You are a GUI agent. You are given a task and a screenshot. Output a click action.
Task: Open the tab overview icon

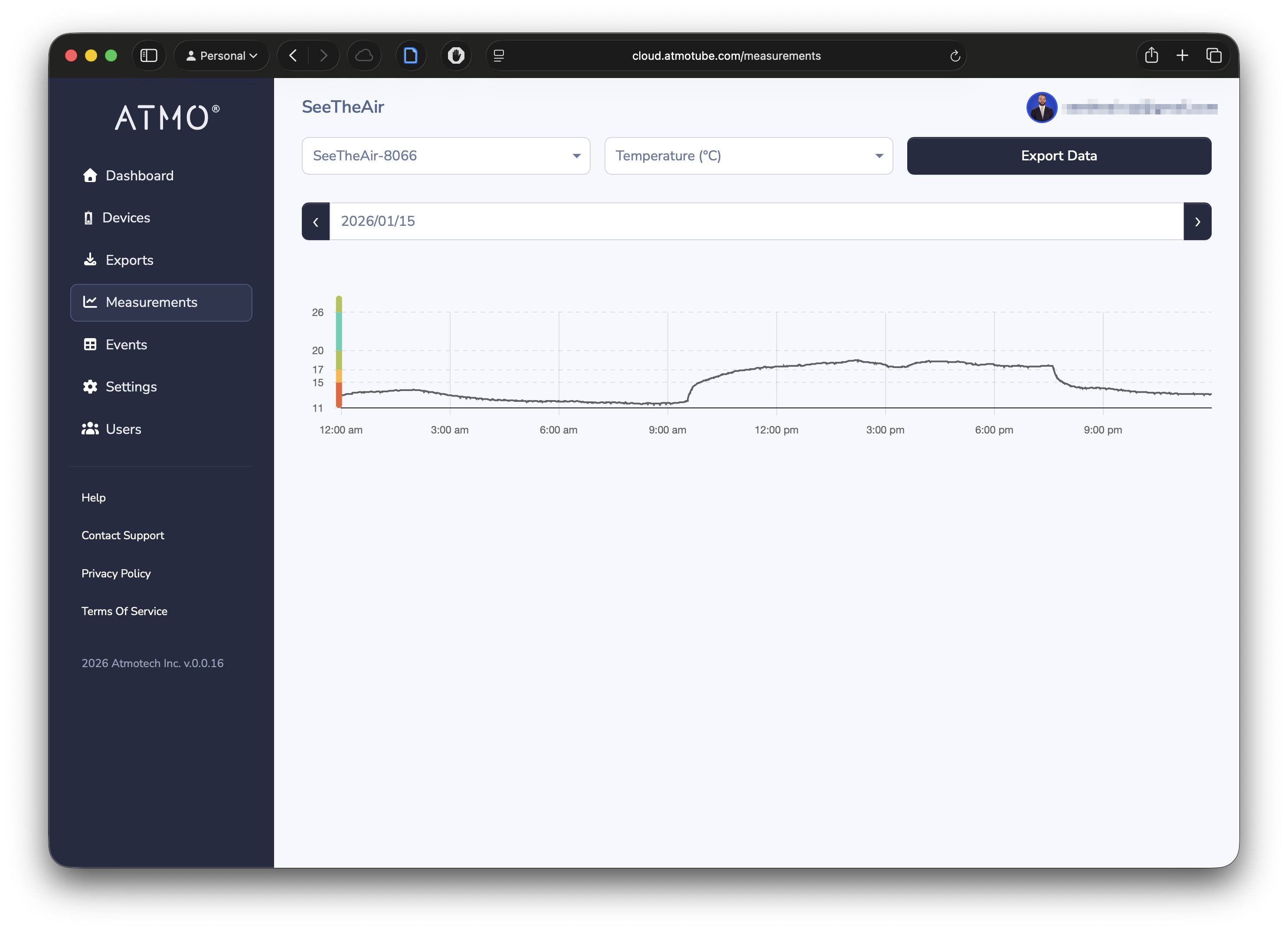pos(1213,55)
